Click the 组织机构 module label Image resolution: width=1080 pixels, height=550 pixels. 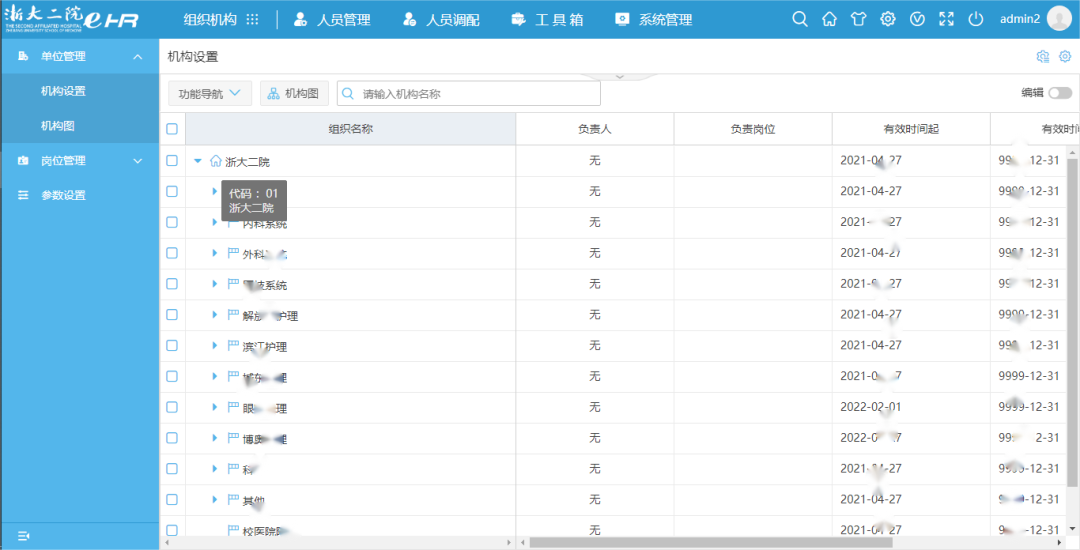click(210, 20)
